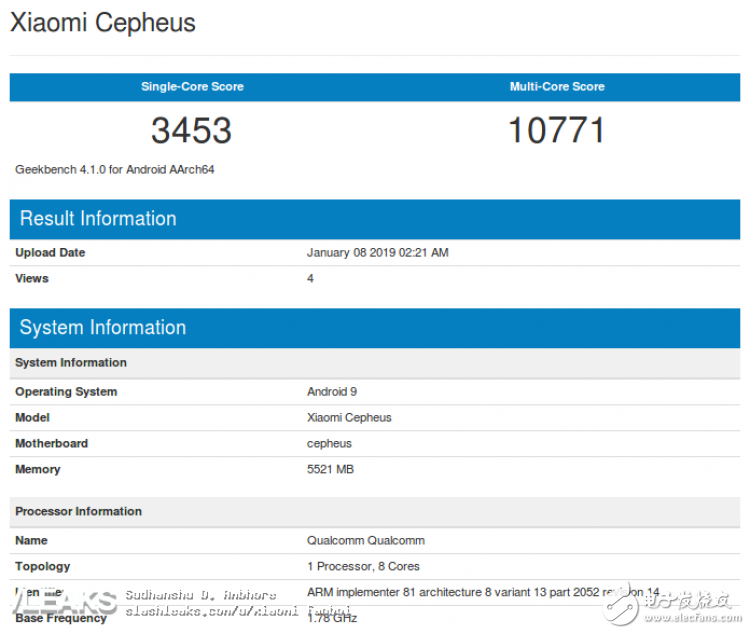This screenshot has height=634, width=750.
Task: Click the Result Information section header
Action: 375,219
